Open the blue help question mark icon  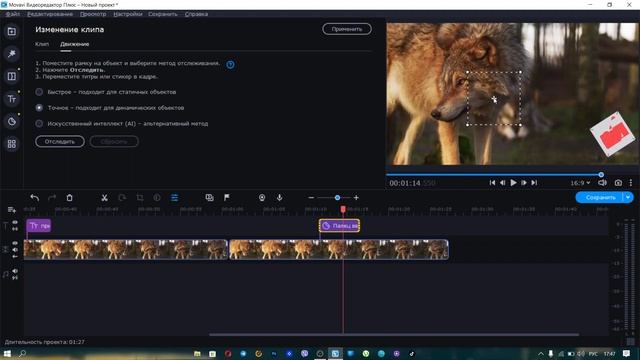[x=230, y=64]
